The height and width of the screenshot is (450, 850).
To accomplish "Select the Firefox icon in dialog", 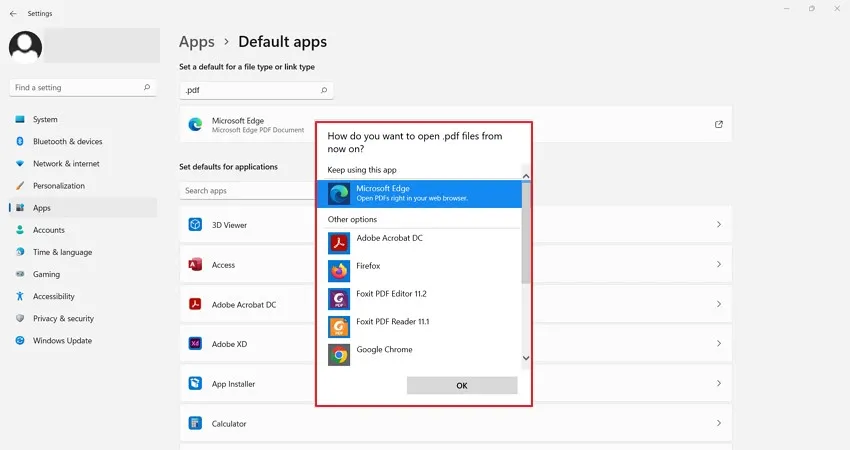I will pos(339,271).
